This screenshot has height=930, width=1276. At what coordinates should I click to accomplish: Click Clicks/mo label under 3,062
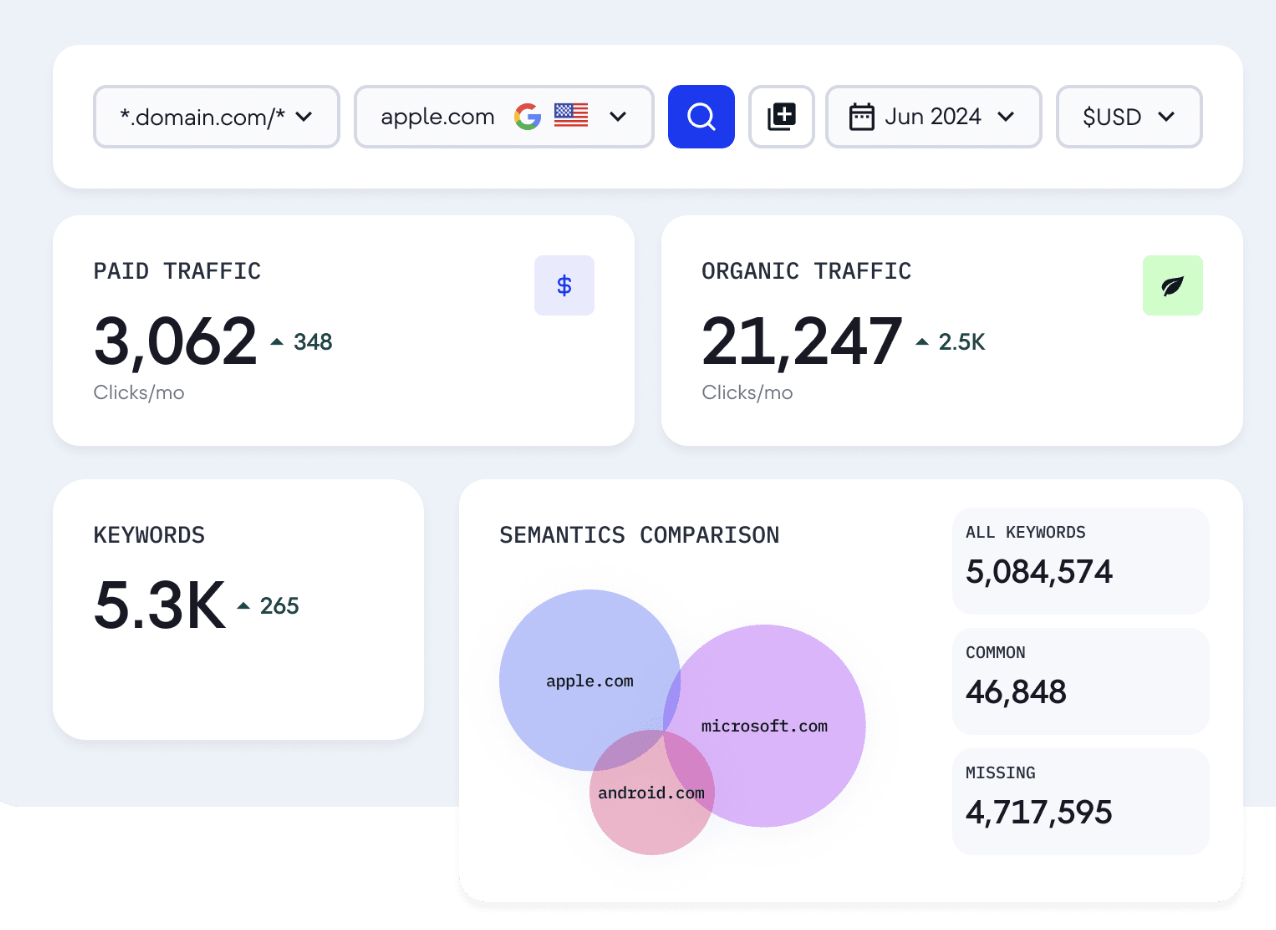[139, 392]
